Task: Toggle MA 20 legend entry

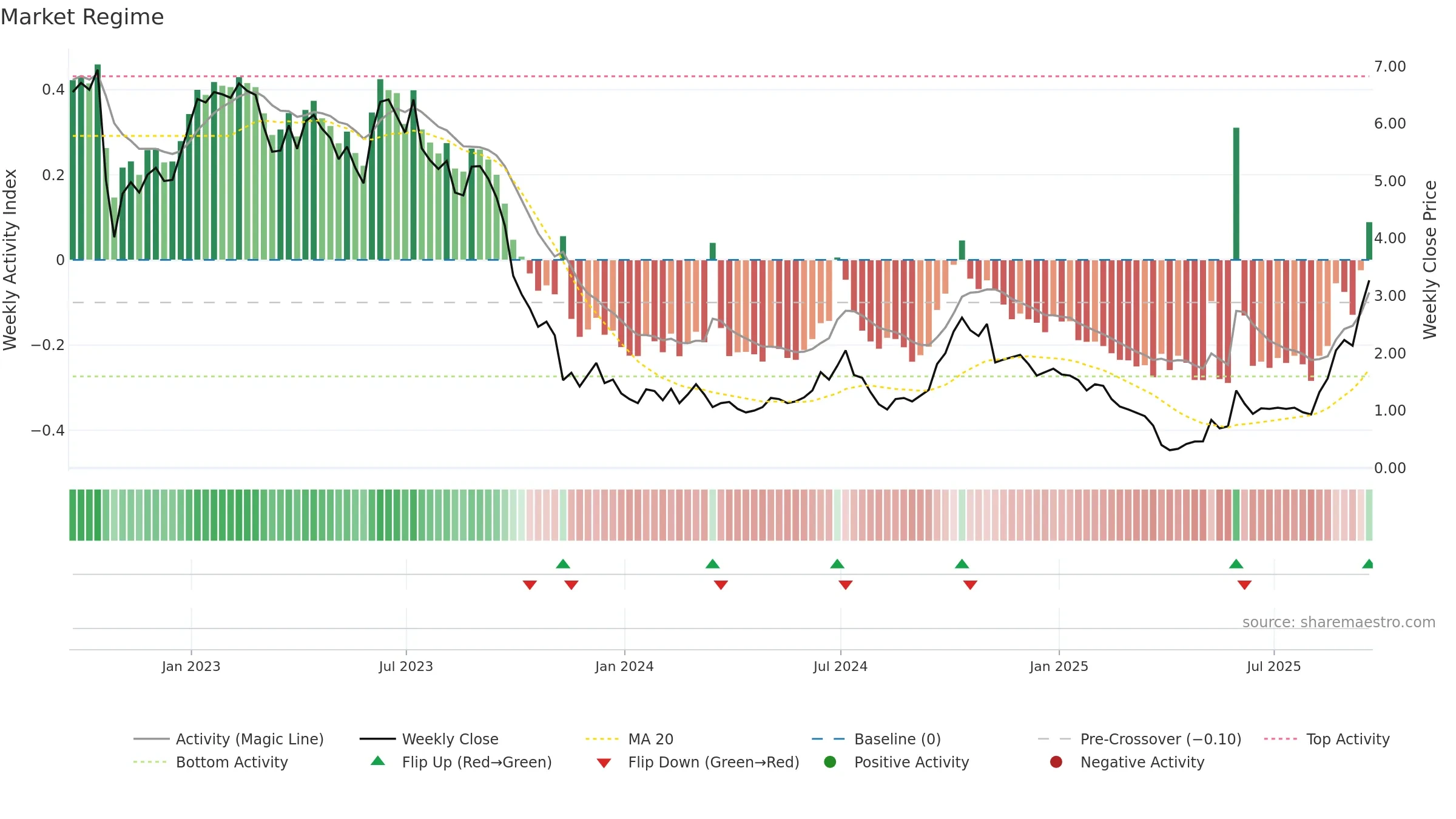Action: click(629, 739)
